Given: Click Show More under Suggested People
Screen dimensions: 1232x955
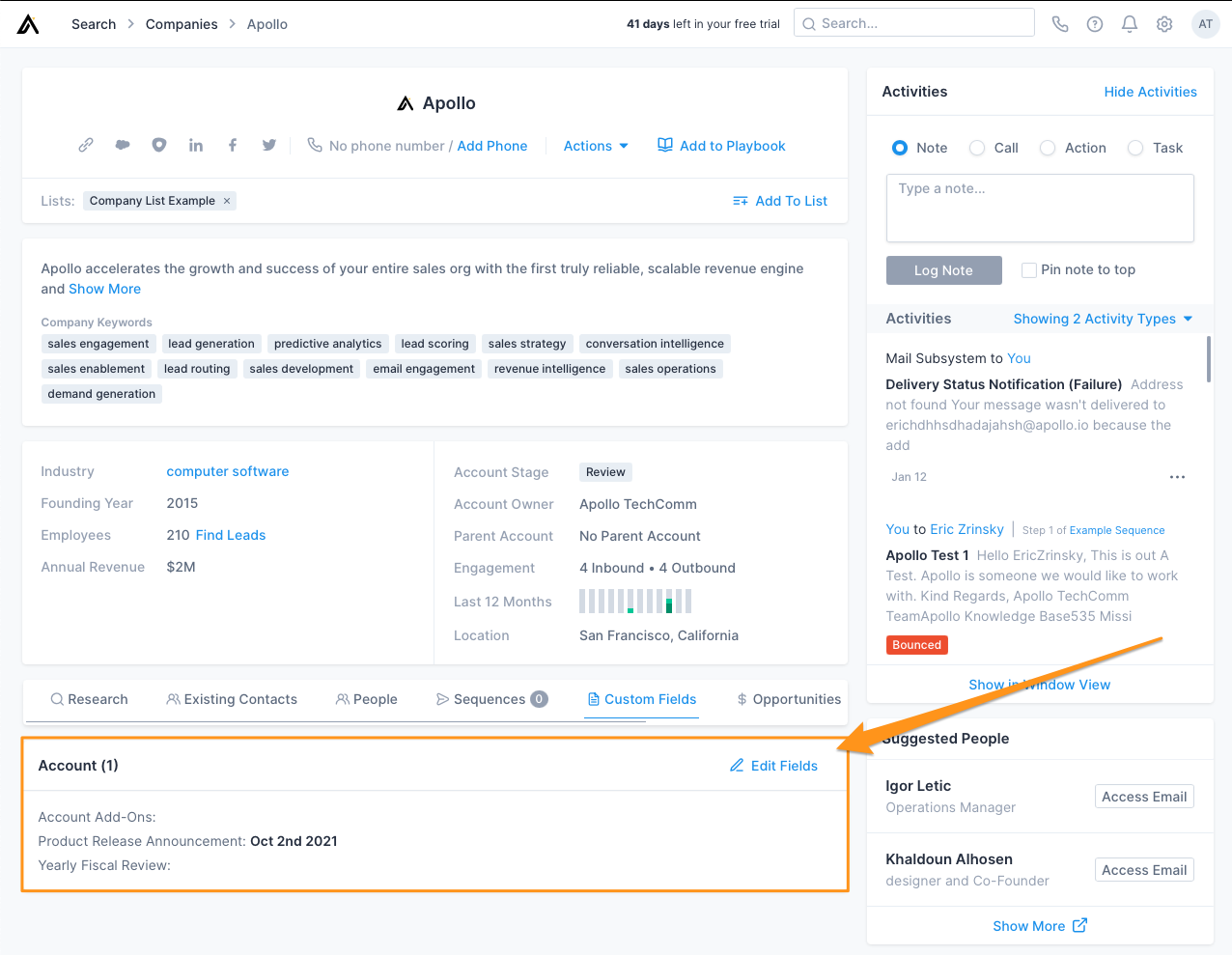Looking at the screenshot, I should (x=1029, y=926).
